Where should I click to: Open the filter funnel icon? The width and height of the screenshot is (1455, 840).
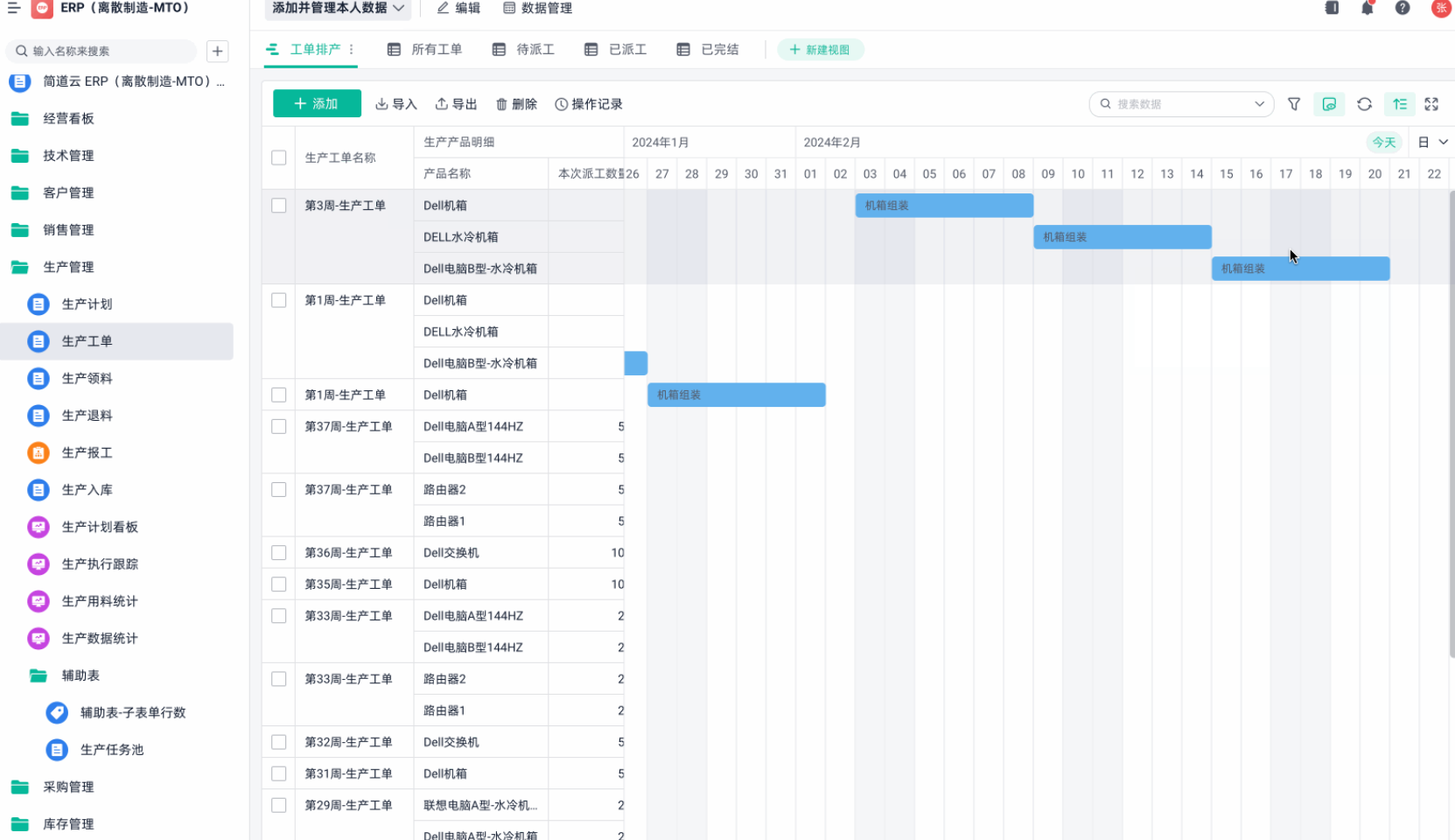pos(1294,104)
